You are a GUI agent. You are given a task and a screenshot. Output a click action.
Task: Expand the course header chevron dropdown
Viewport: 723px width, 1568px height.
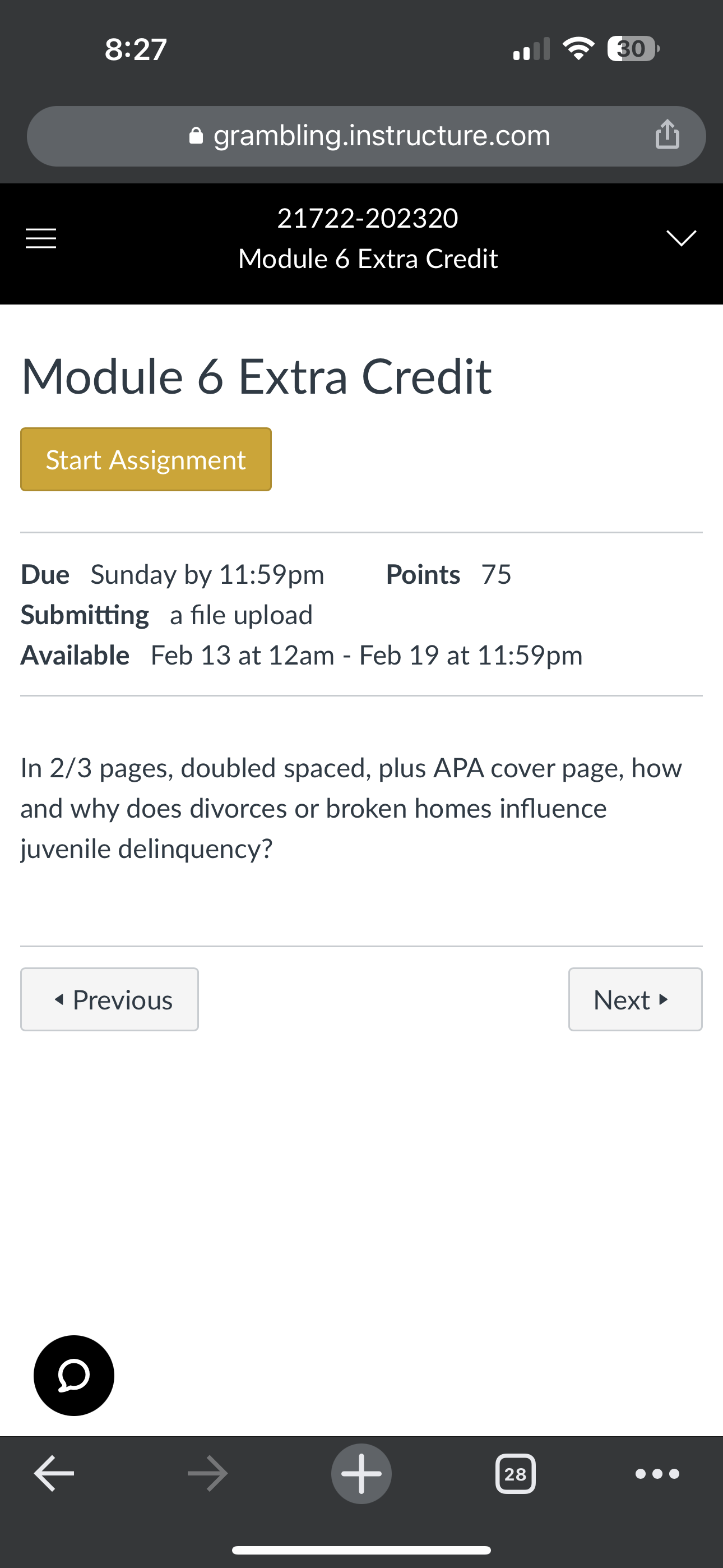tap(681, 238)
